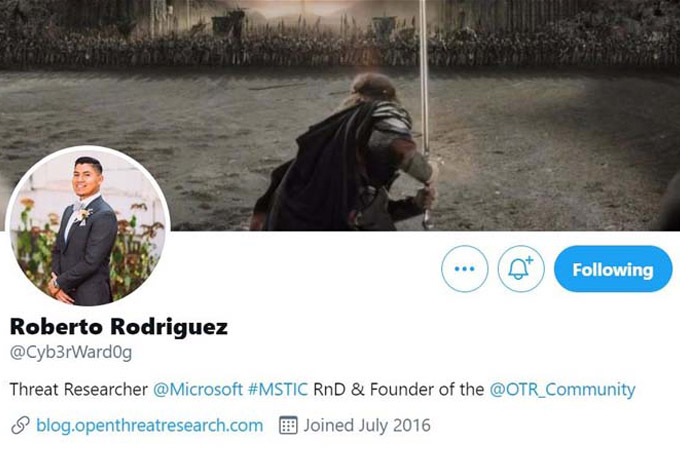
Task: Open the three-dot more options menu
Action: tap(464, 269)
